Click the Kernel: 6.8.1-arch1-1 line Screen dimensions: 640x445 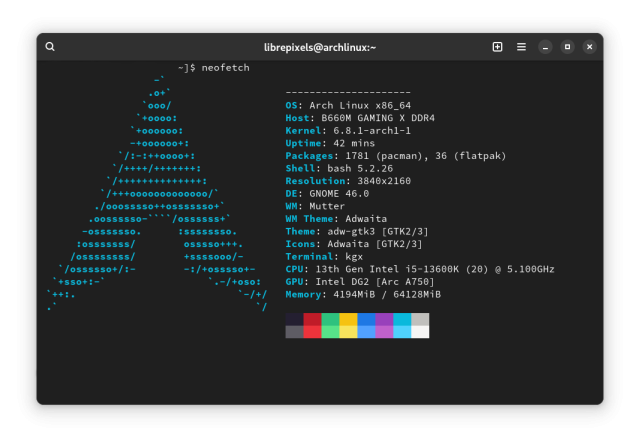(x=348, y=131)
